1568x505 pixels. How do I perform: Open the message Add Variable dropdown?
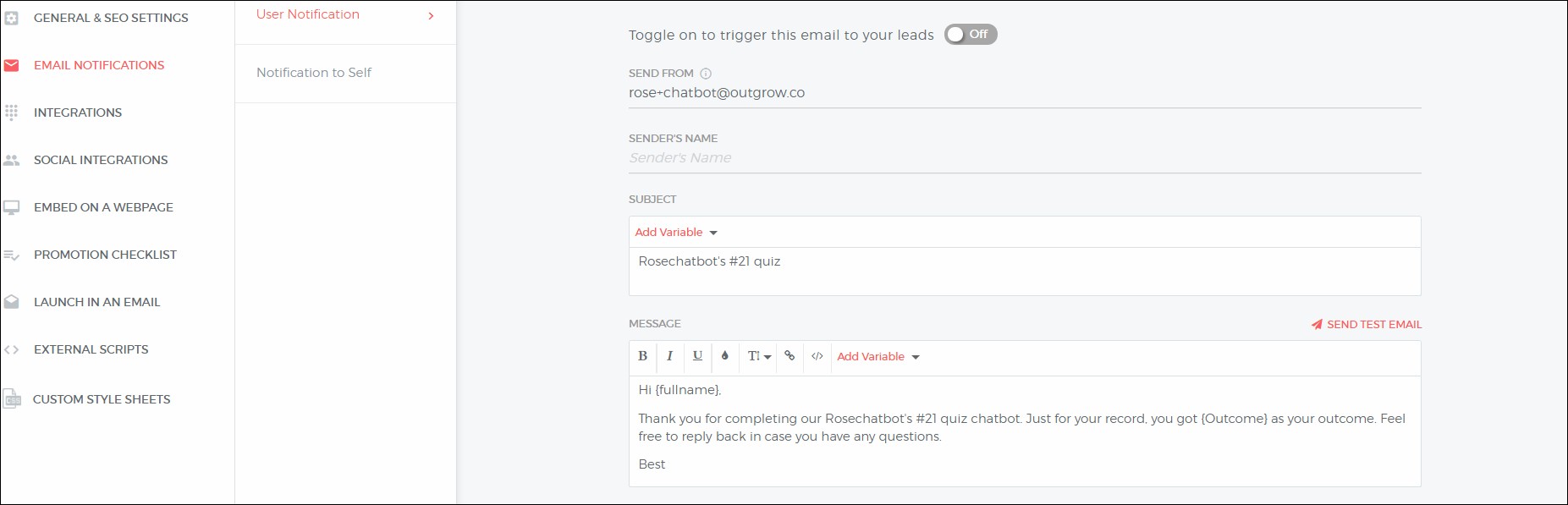coord(878,357)
